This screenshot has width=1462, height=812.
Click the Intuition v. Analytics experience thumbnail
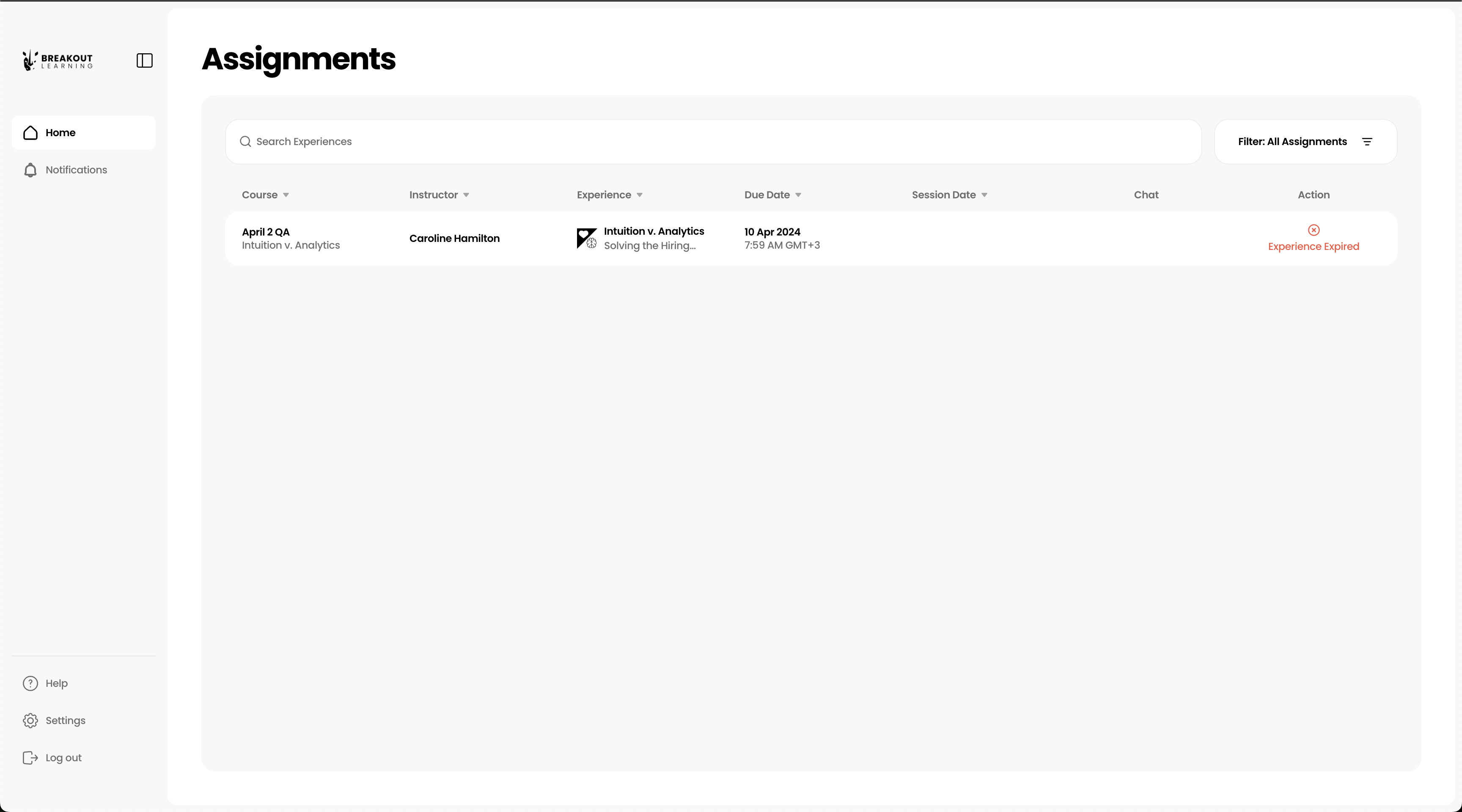[587, 239]
